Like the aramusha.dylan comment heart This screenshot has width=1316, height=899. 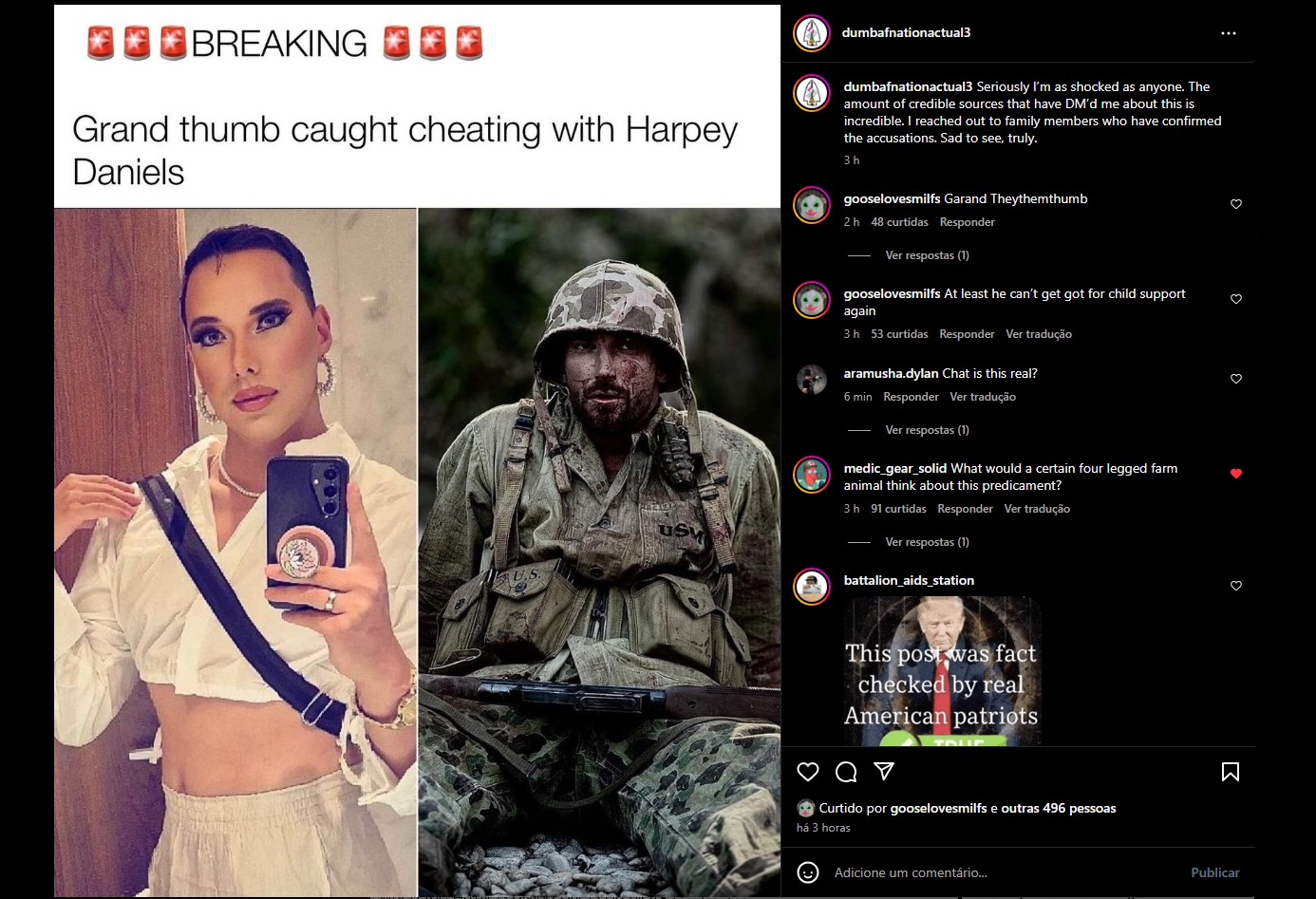1236,379
